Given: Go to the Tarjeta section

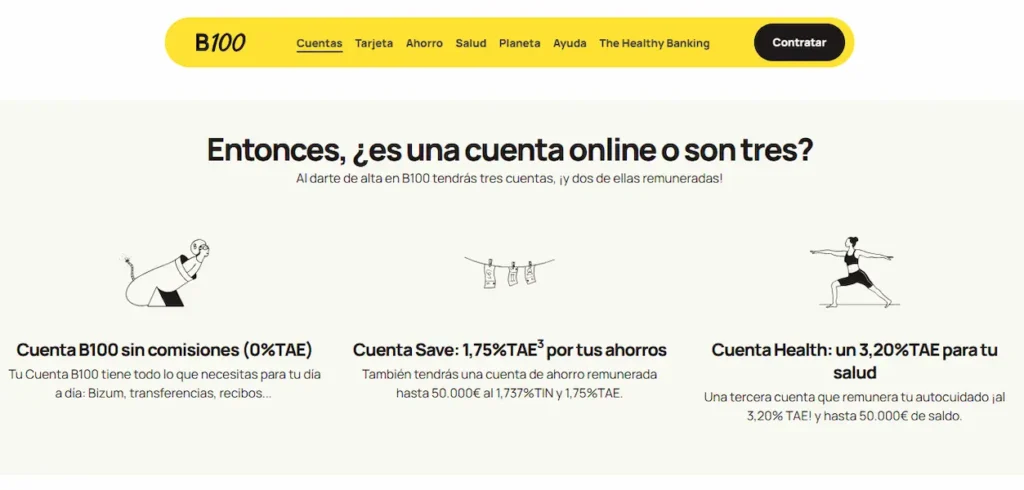Looking at the screenshot, I should [374, 43].
